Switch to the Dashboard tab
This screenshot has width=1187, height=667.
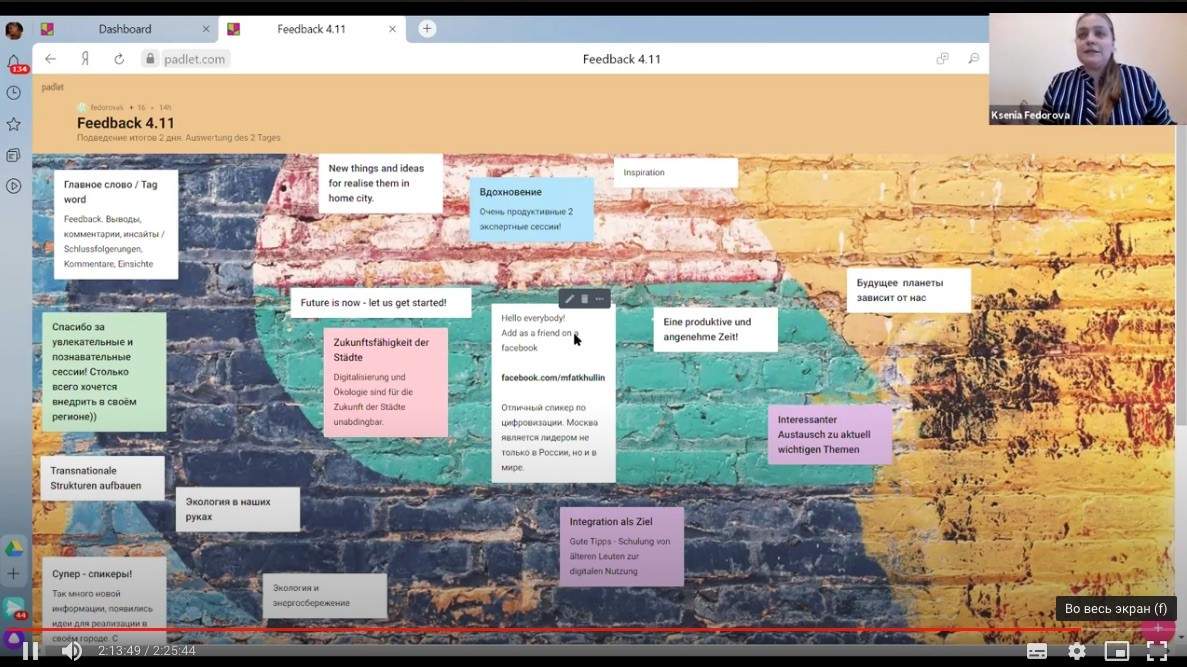click(125, 29)
